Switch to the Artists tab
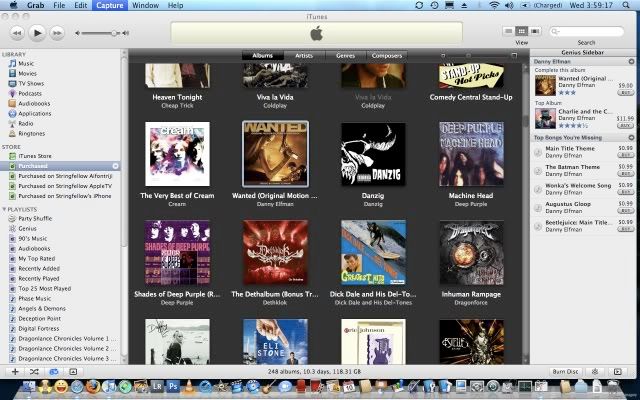This screenshot has width=640, height=400. tap(304, 55)
